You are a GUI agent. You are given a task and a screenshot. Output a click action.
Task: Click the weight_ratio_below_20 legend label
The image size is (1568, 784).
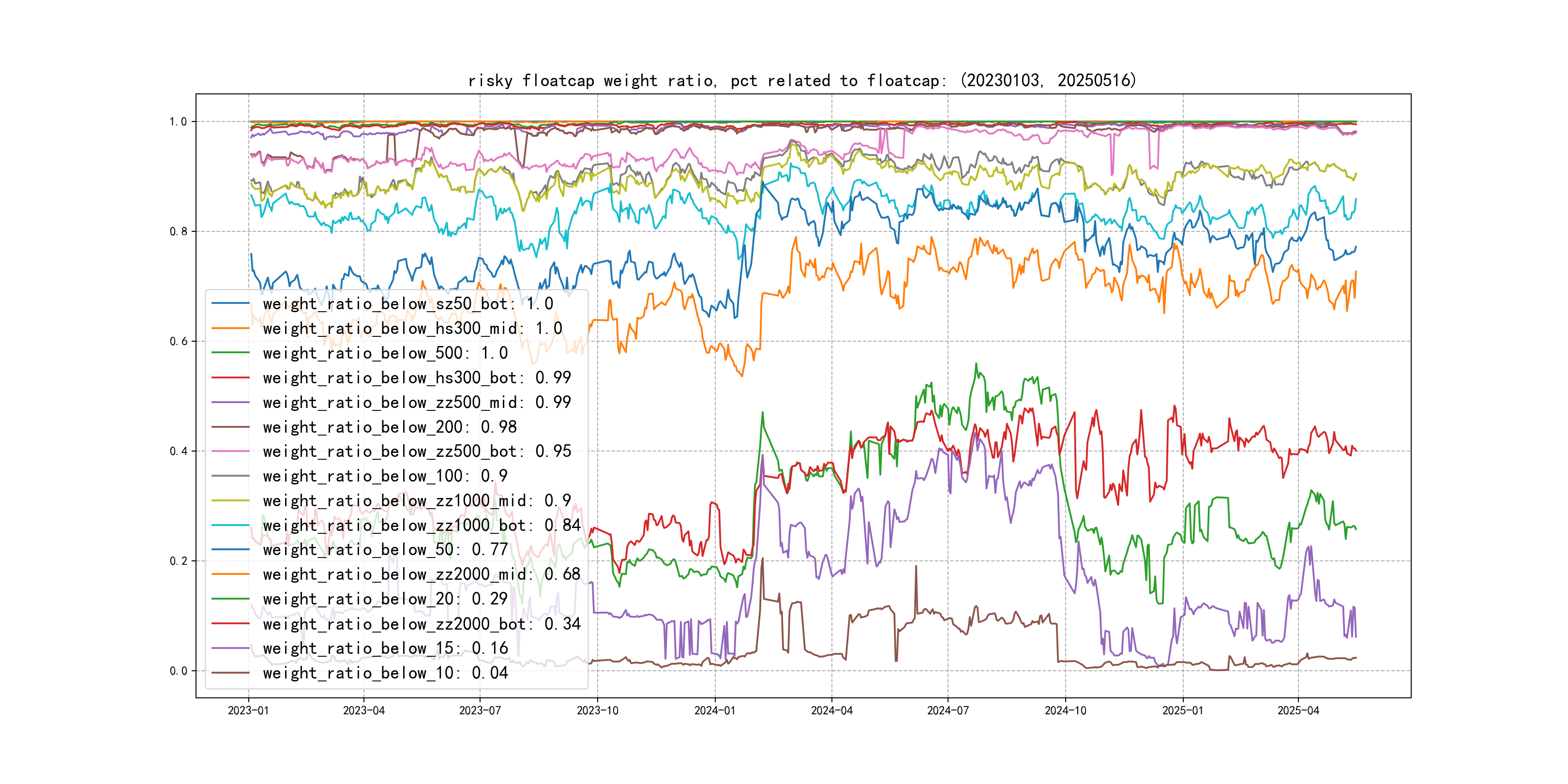[385, 599]
